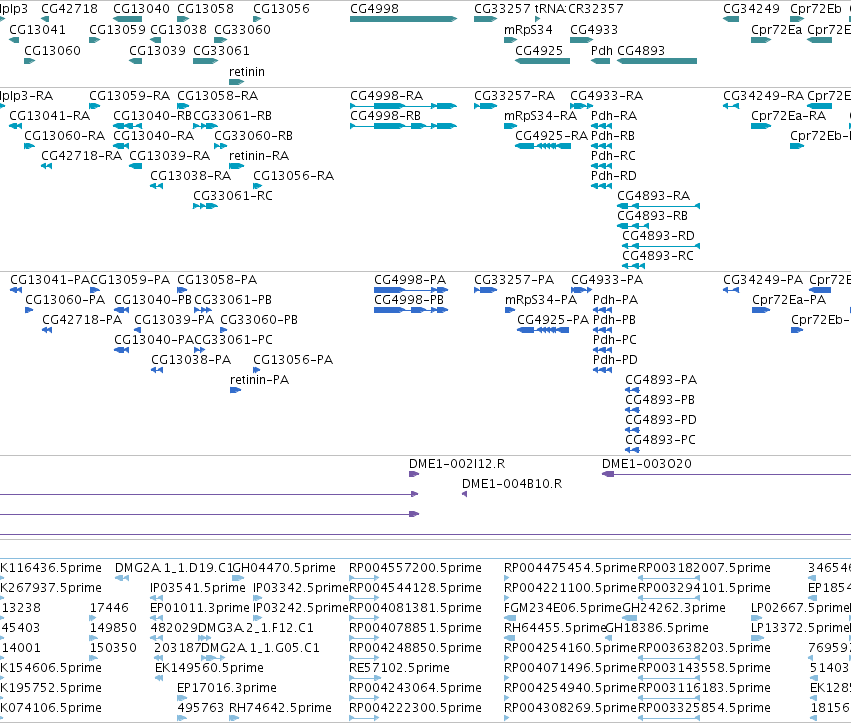Click the mRpS34 gene label
This screenshot has width=851, height=723.
pyautogui.click(x=528, y=29)
